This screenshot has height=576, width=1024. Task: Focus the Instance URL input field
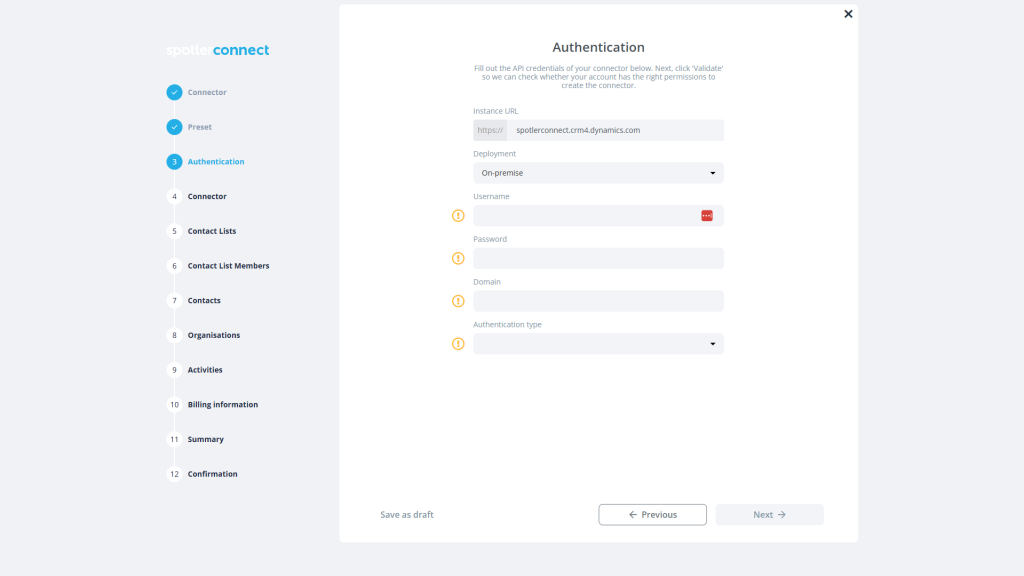click(x=615, y=130)
